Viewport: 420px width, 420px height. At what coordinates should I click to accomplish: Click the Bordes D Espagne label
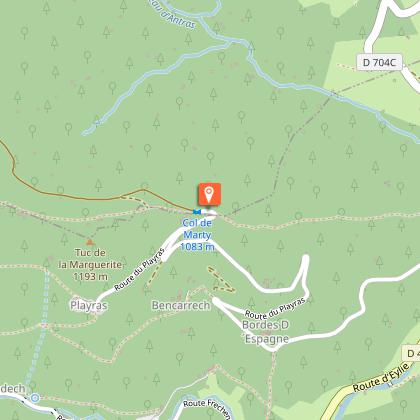[266, 332]
